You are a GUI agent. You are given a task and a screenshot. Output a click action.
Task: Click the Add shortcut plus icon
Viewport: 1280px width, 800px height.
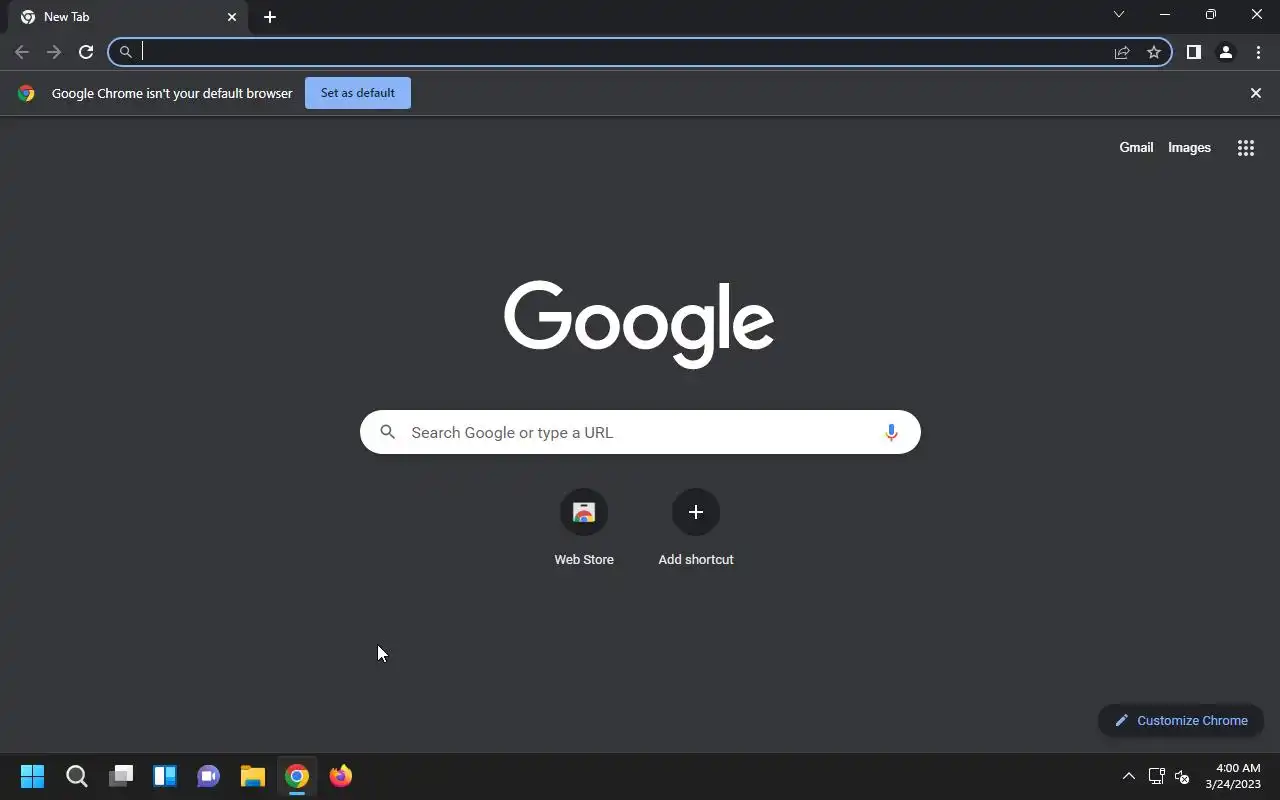[696, 512]
